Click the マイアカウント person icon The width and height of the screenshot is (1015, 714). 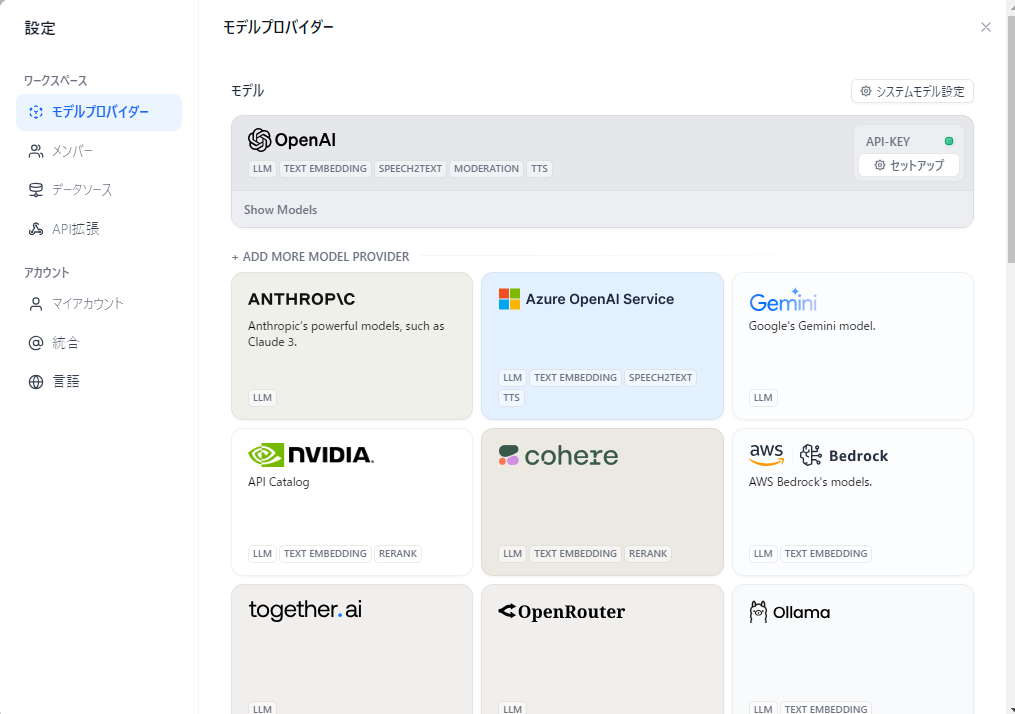click(x=36, y=304)
